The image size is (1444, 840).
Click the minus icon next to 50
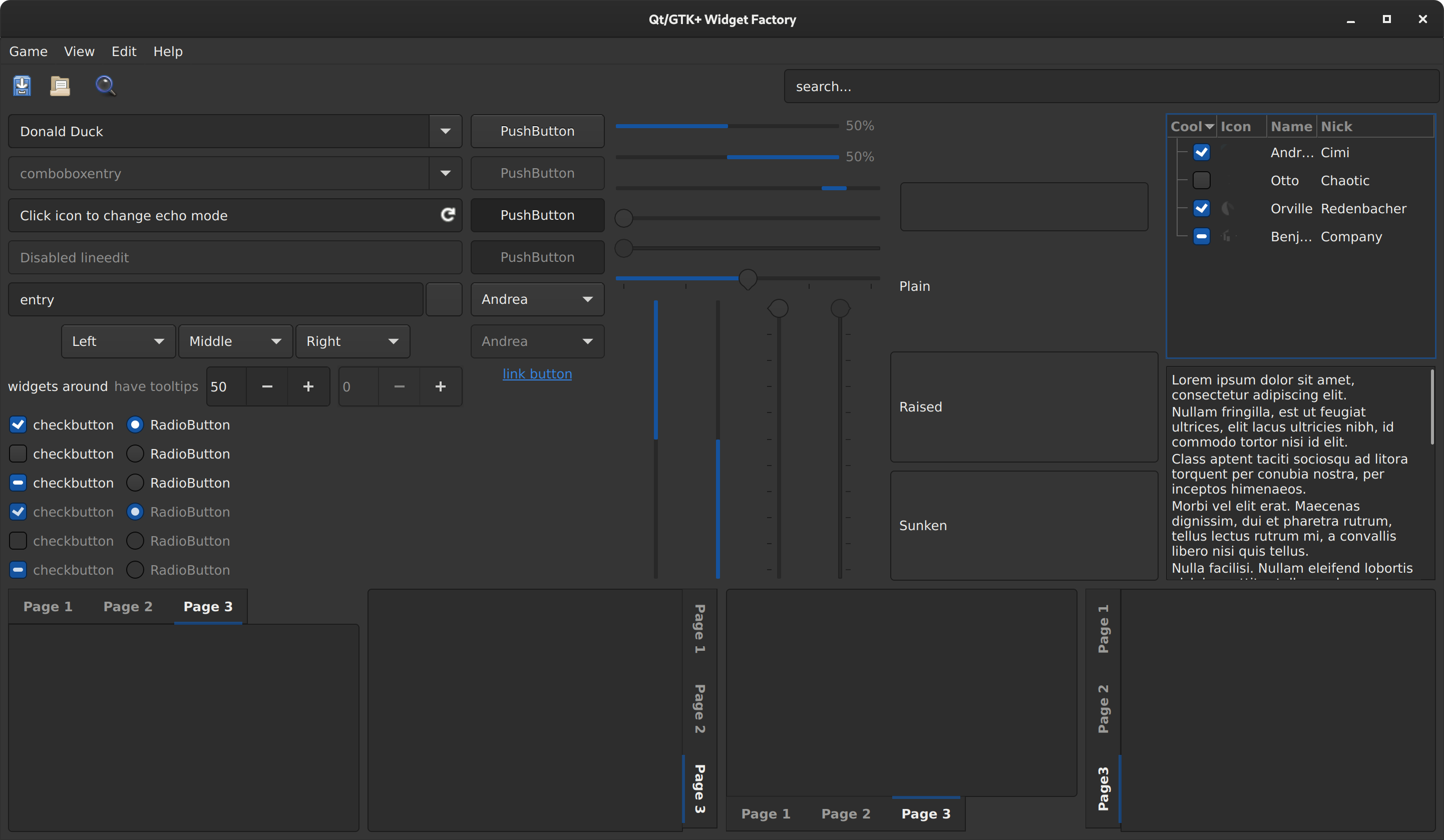(x=267, y=387)
